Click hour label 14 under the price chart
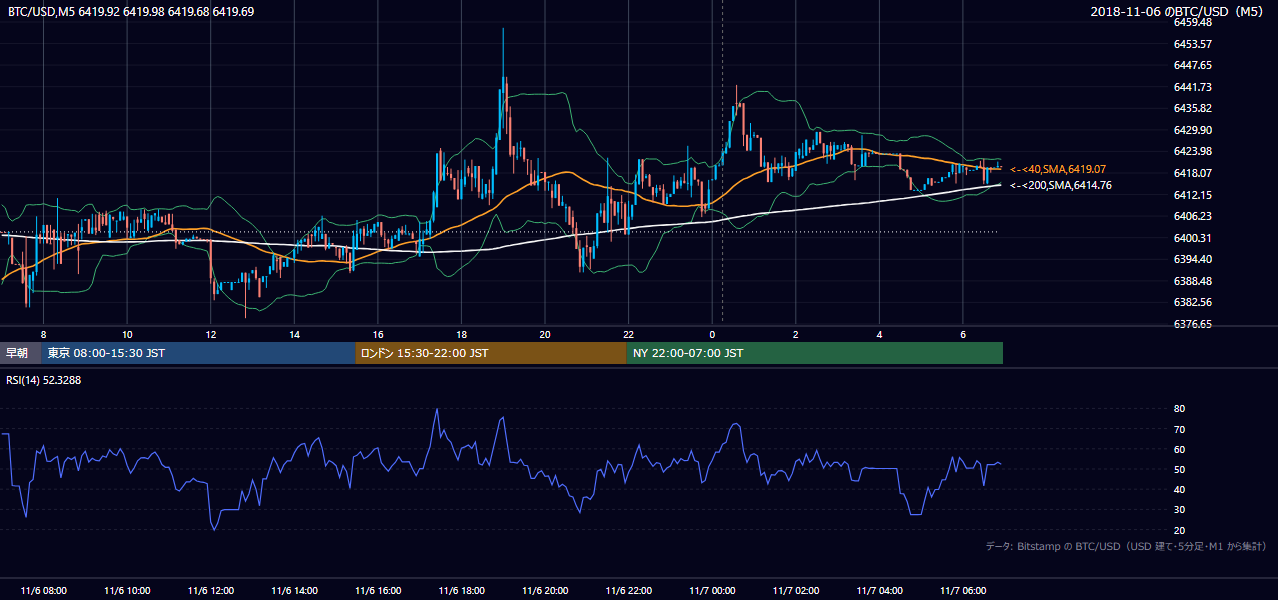1278x600 pixels. [294, 333]
